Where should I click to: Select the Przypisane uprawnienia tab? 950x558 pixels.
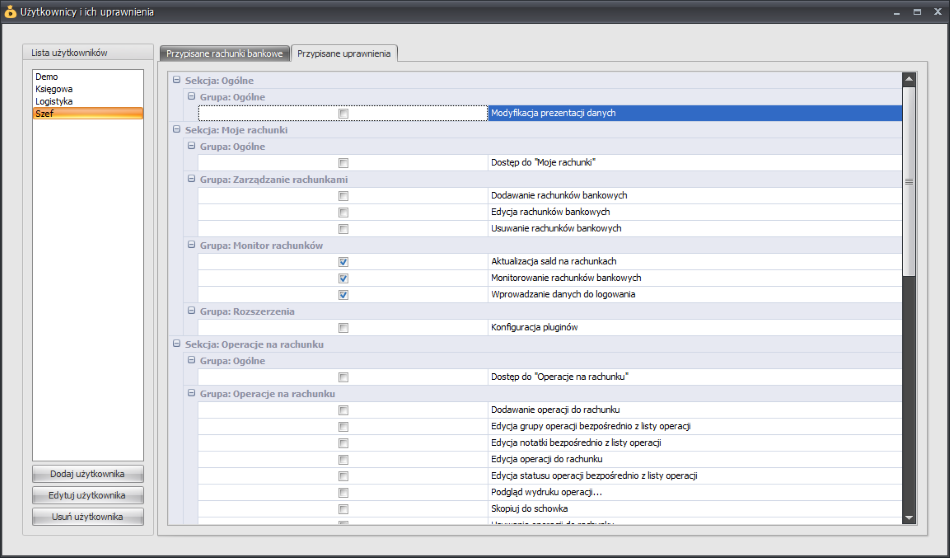[x=344, y=53]
